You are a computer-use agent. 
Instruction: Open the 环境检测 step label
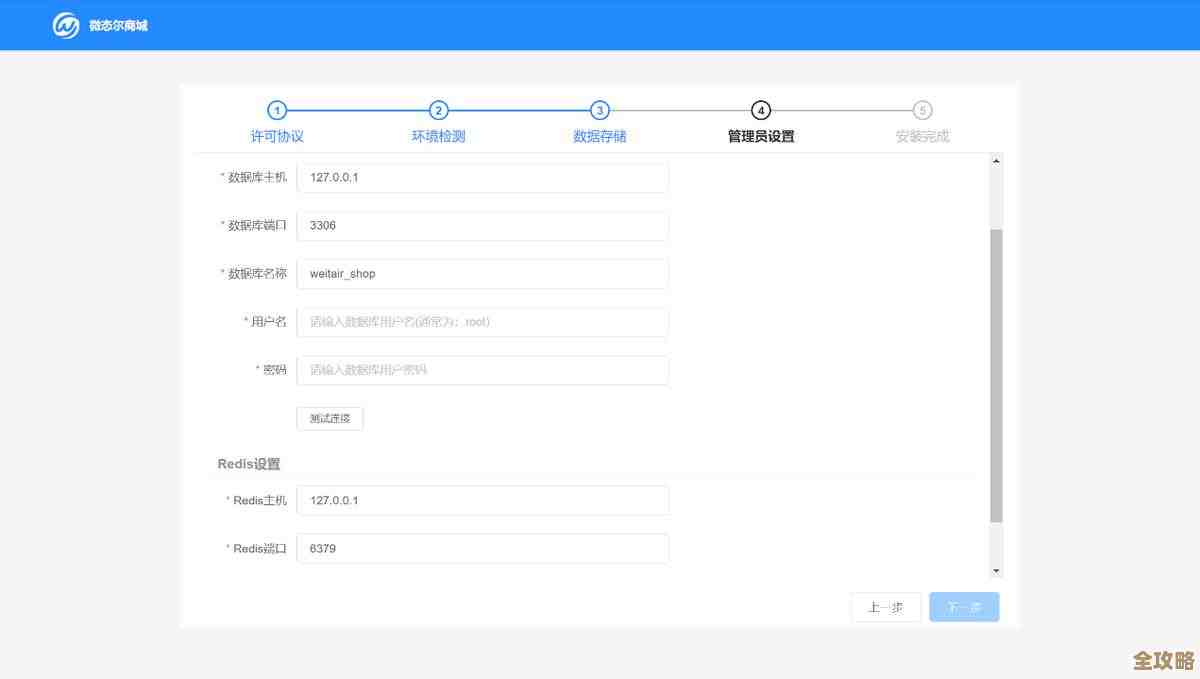439,136
